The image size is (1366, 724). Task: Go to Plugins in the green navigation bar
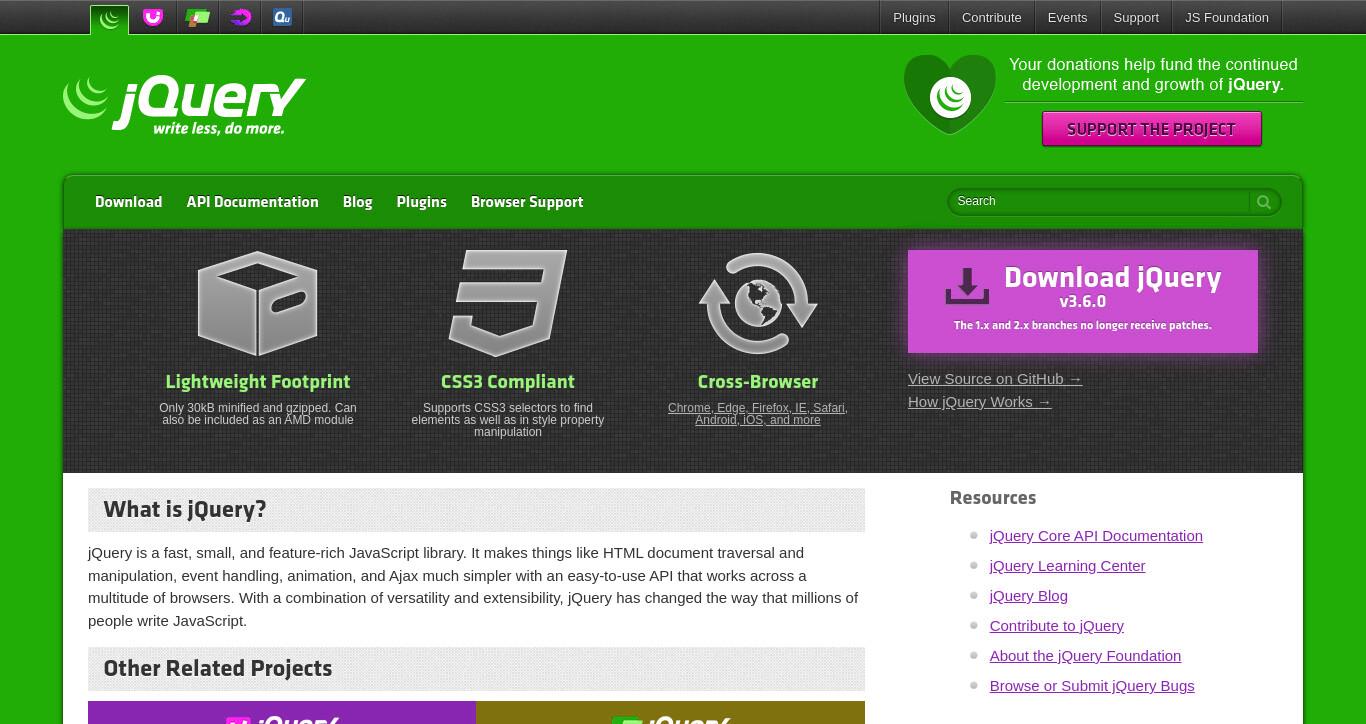click(421, 202)
